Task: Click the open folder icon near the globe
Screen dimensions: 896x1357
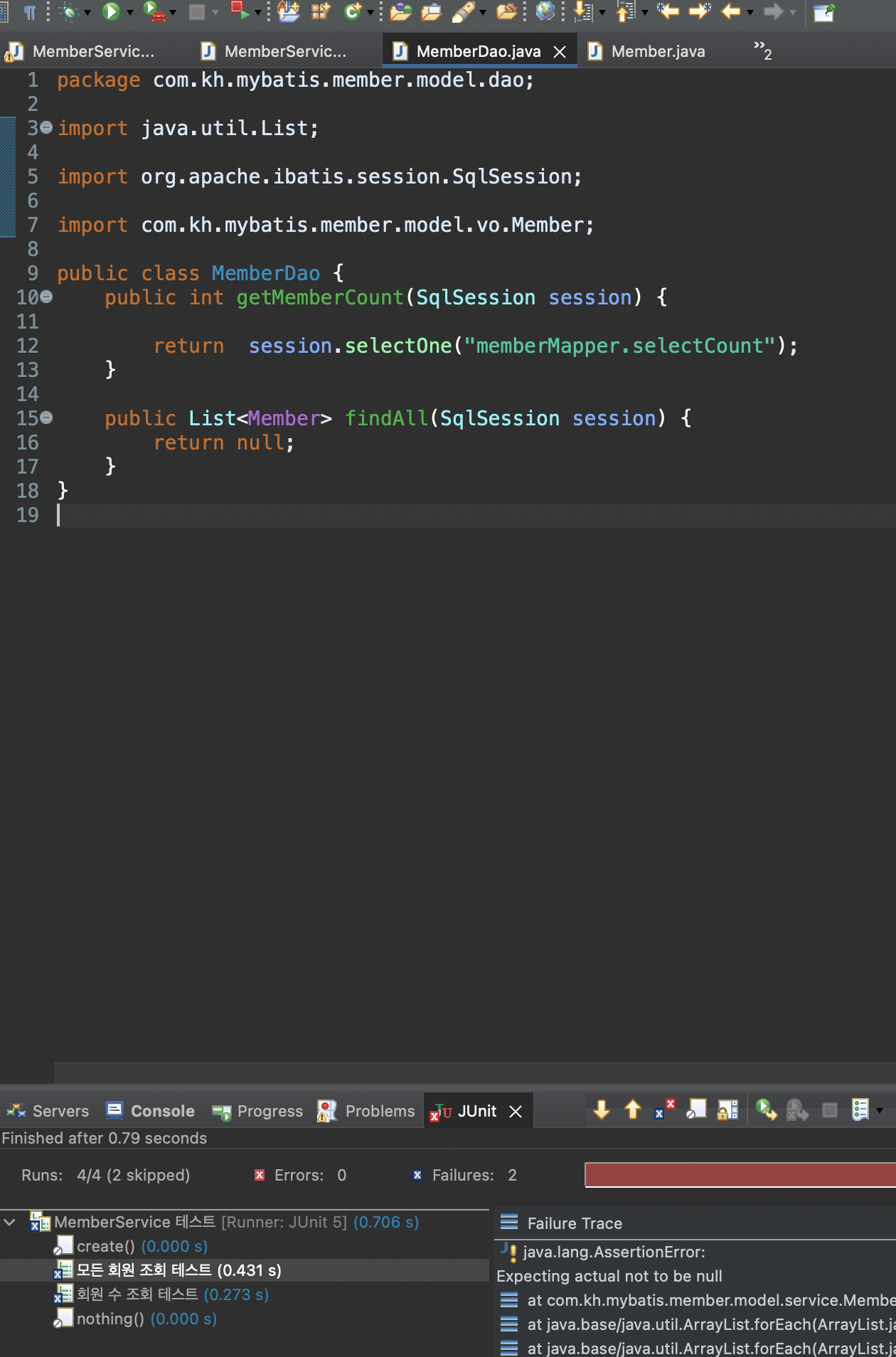Action: click(507, 11)
